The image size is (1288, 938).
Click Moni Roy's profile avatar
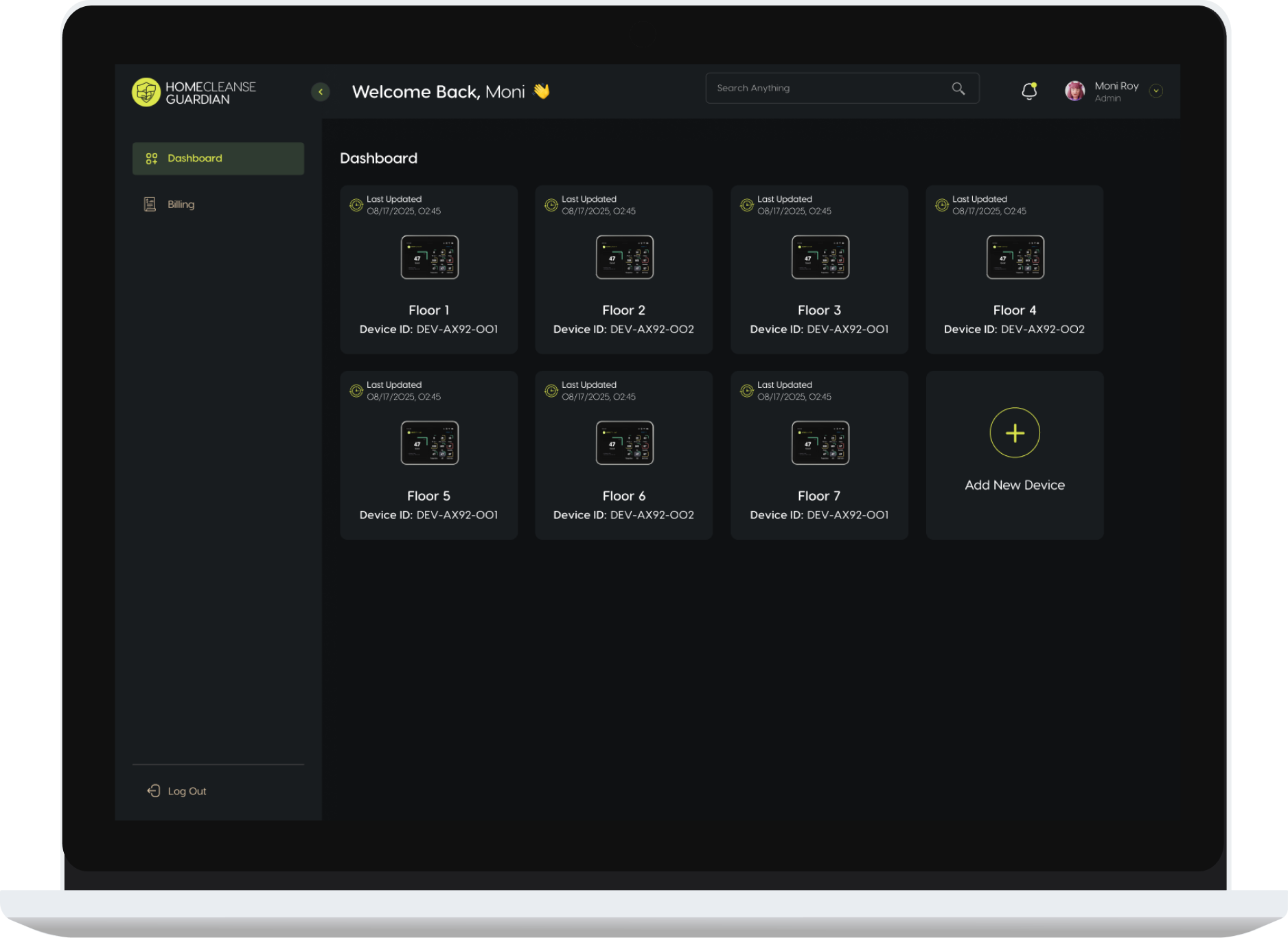(1074, 91)
